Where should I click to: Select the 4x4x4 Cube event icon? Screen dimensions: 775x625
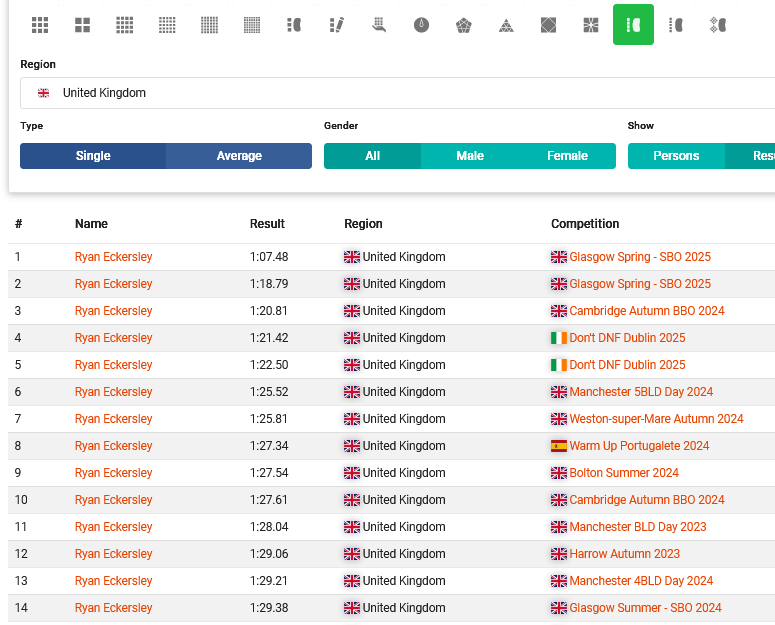tap(125, 25)
